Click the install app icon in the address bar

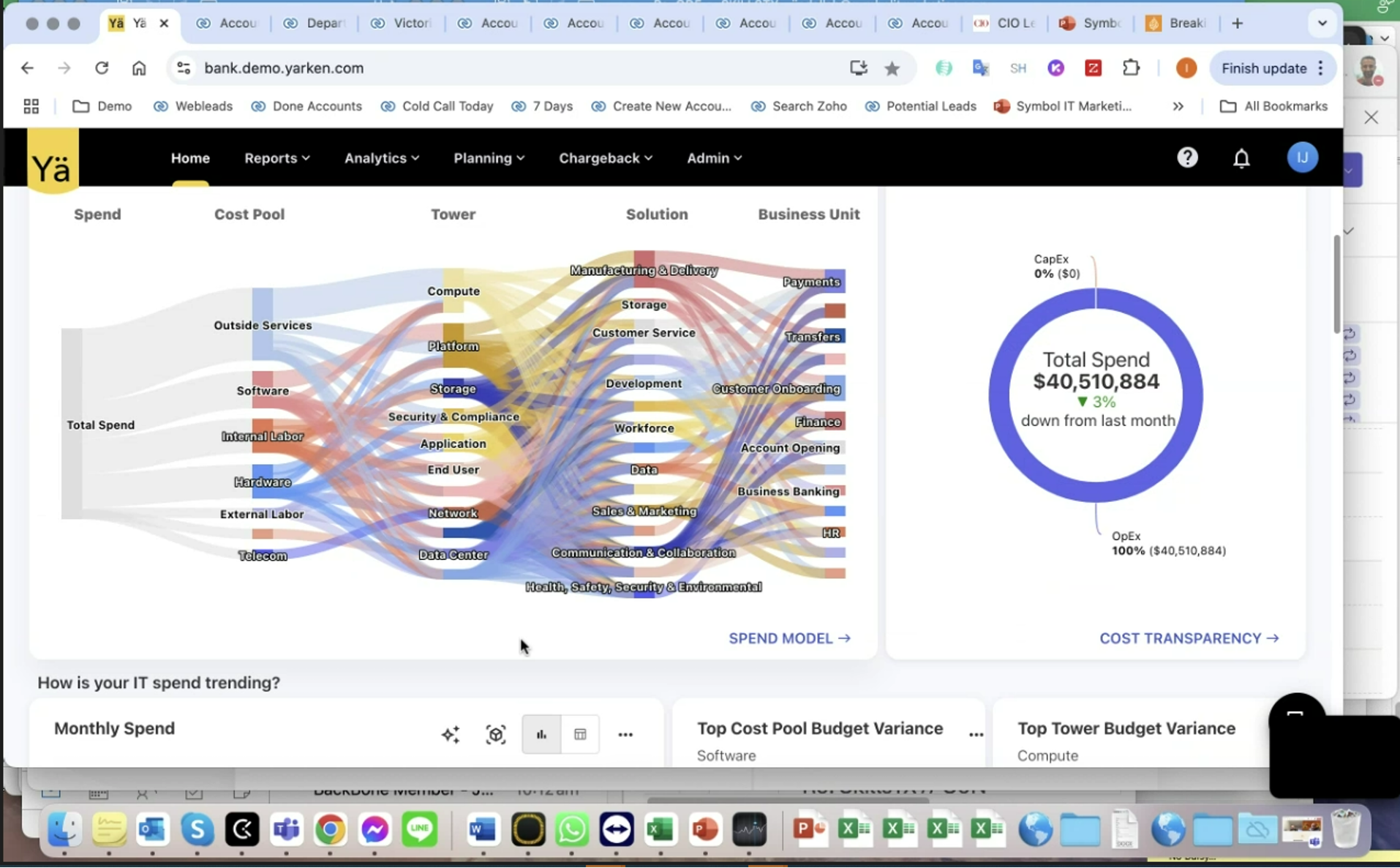(859, 68)
